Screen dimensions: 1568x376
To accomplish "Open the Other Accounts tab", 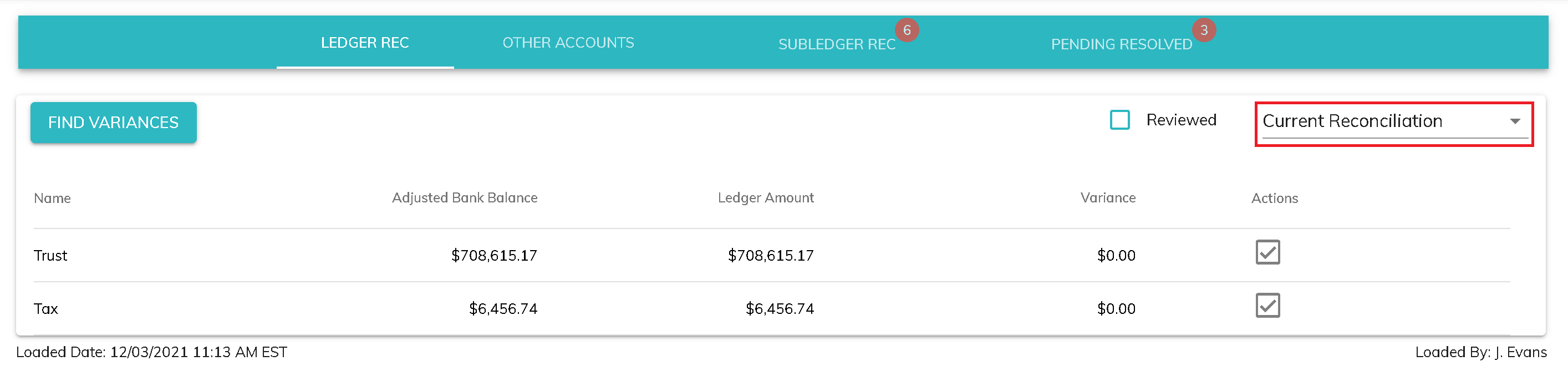I will pyautogui.click(x=568, y=43).
